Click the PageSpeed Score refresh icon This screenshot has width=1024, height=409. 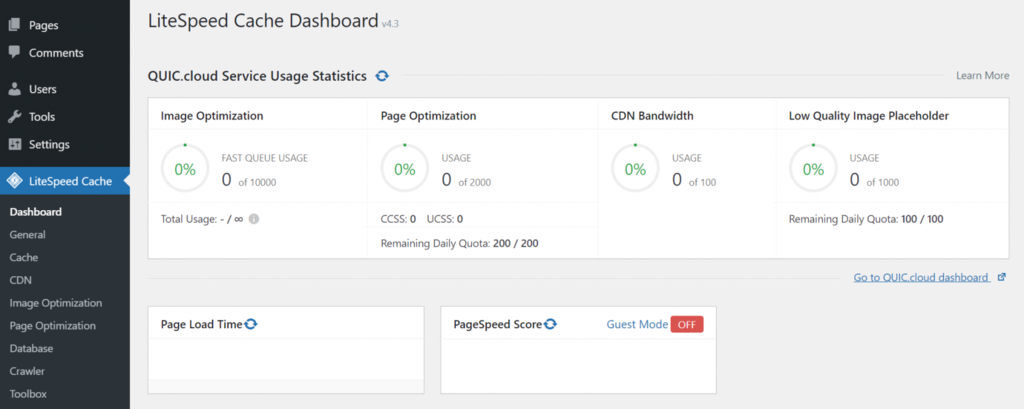pyautogui.click(x=551, y=324)
